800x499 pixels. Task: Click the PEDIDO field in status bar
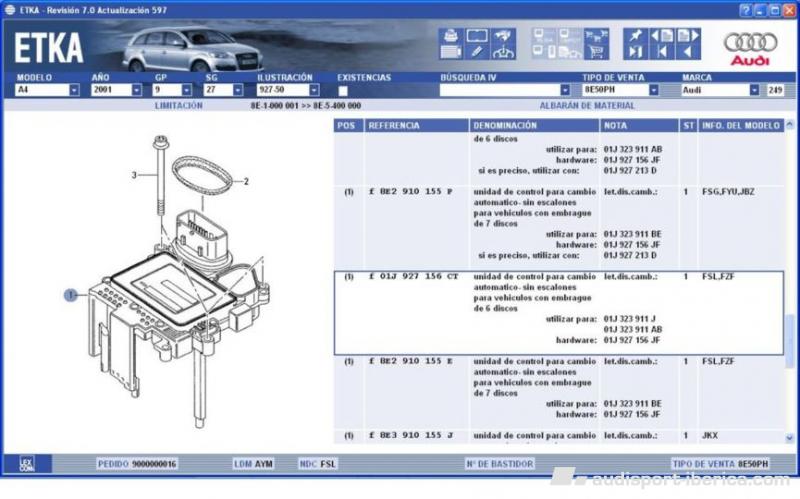(137, 464)
